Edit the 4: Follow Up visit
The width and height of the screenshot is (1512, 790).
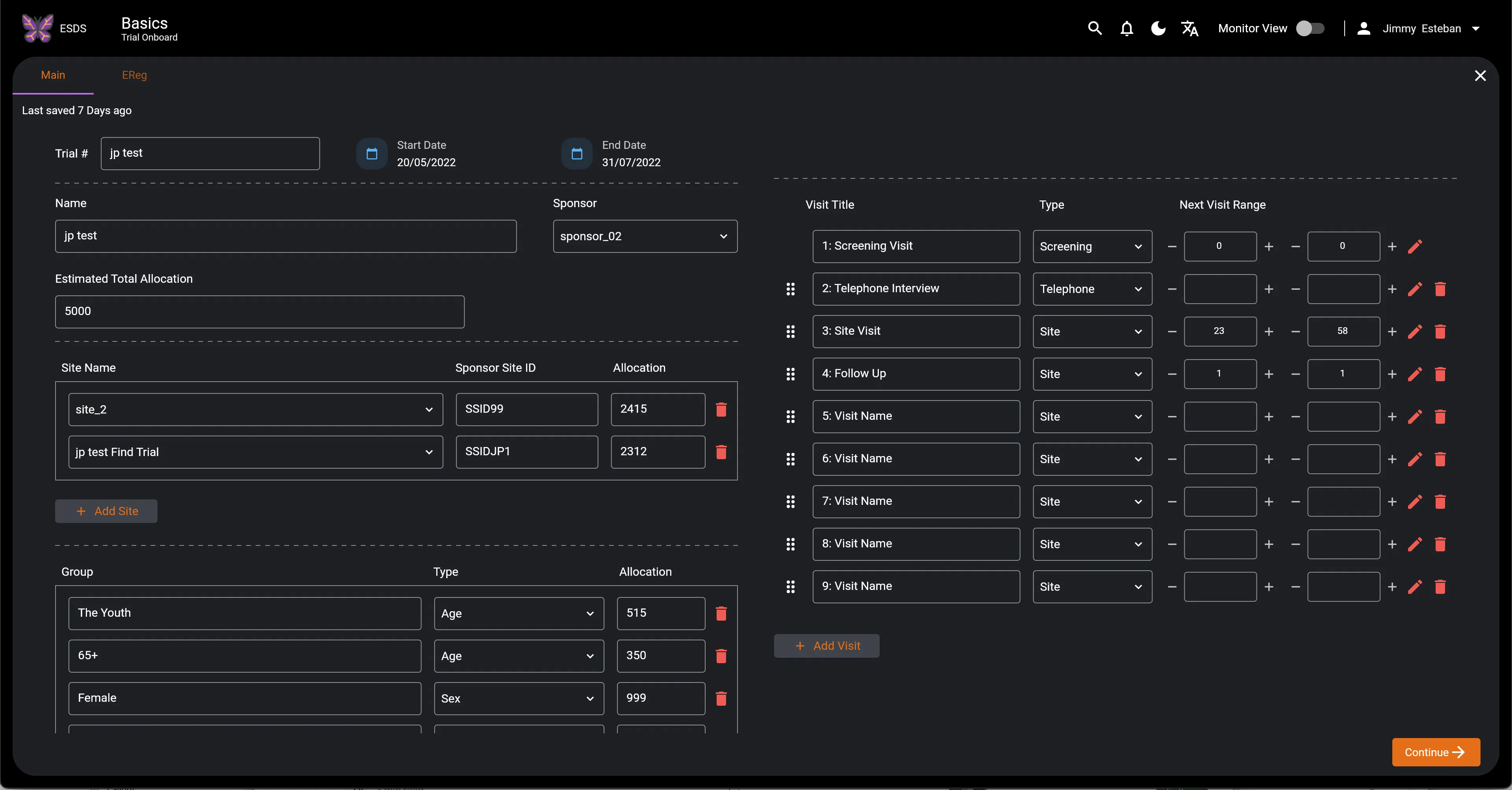coord(1415,374)
